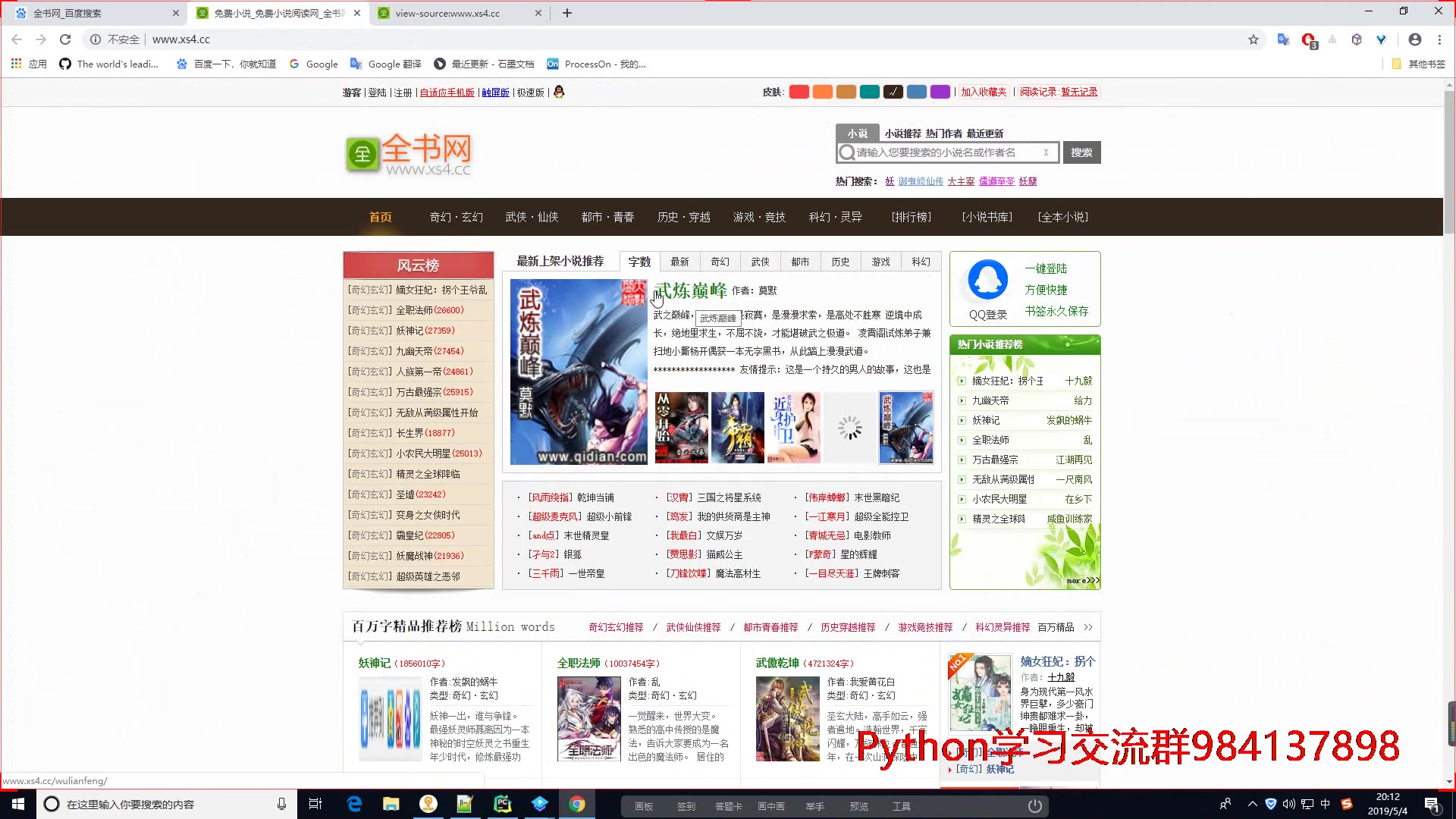Open 三国之将星系统 link
1456x819 pixels.
729,497
